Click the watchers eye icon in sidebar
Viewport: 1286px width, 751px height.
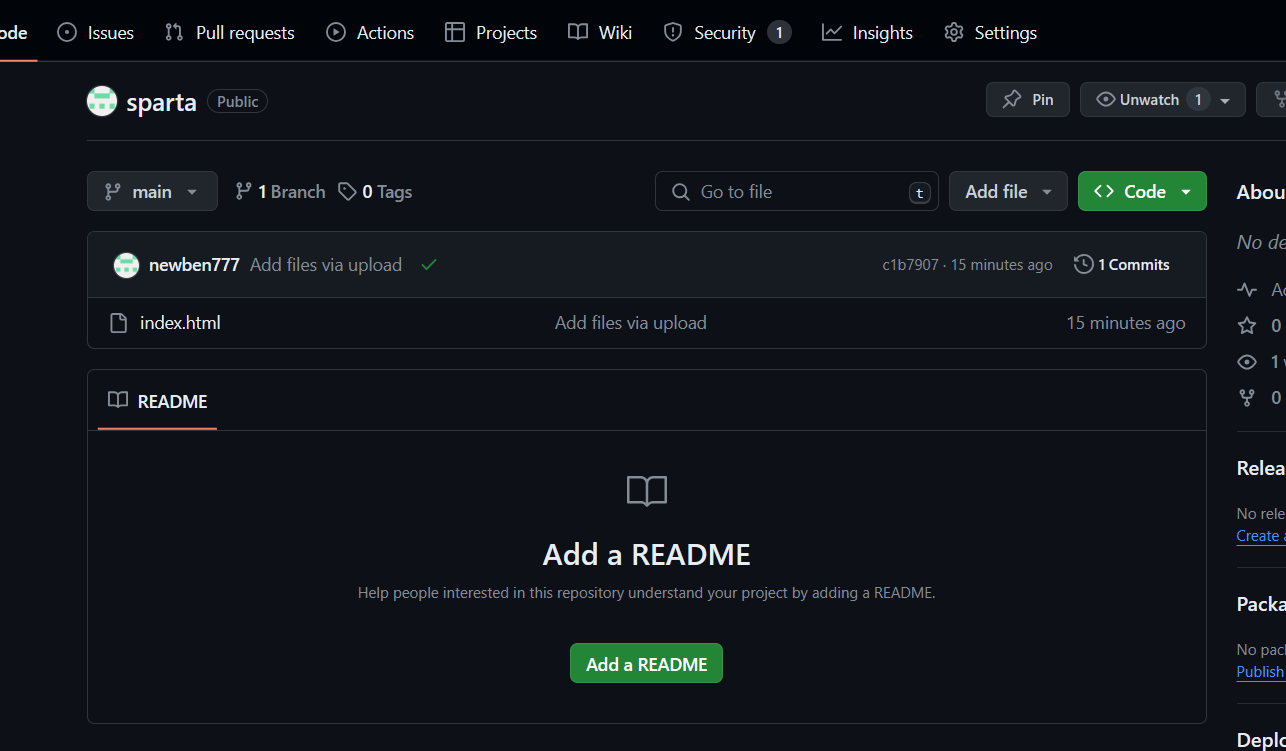tap(1247, 361)
